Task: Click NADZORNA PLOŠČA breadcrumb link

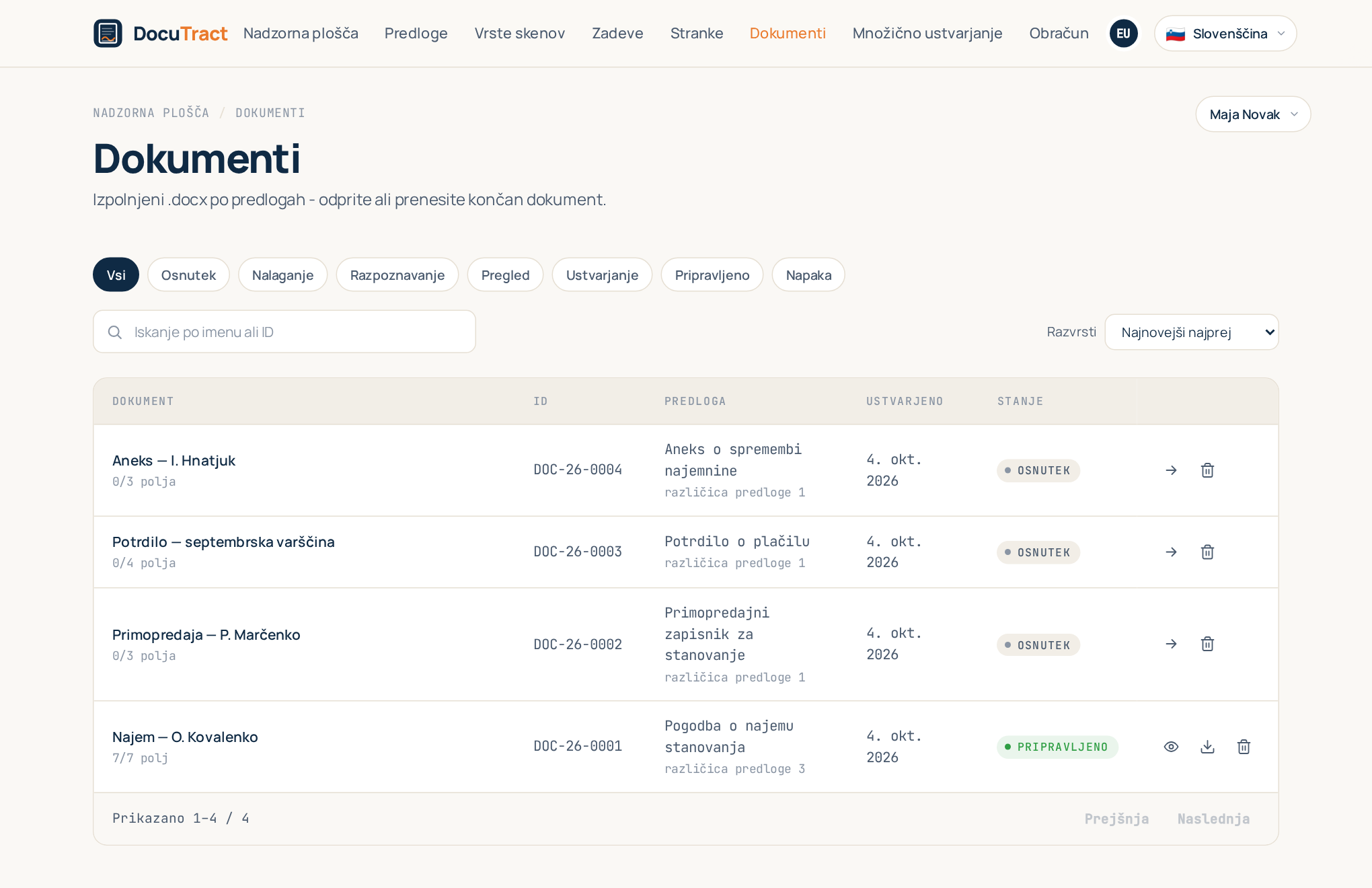Action: tap(151, 113)
